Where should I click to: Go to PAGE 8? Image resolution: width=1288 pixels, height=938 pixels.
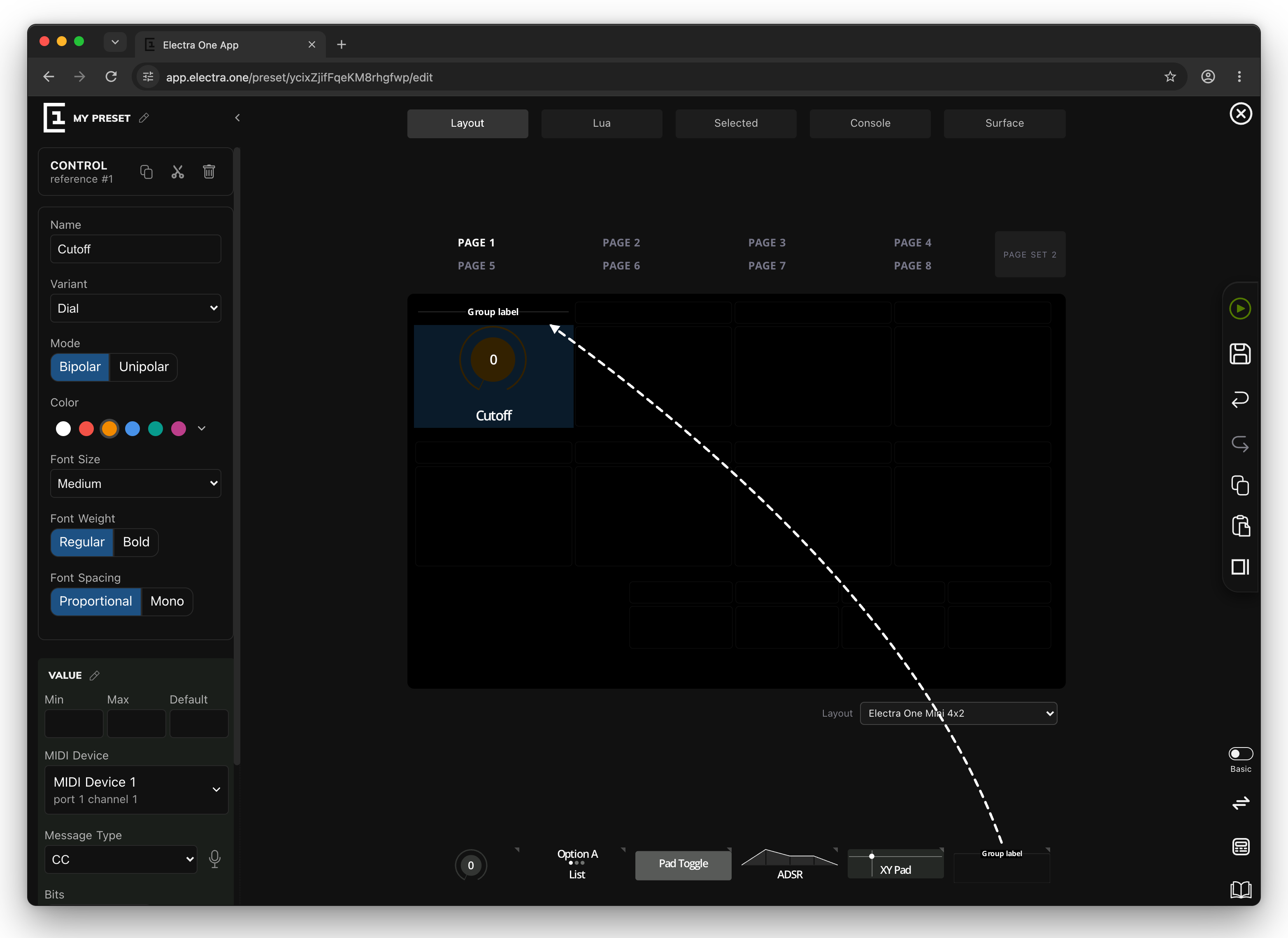913,266
